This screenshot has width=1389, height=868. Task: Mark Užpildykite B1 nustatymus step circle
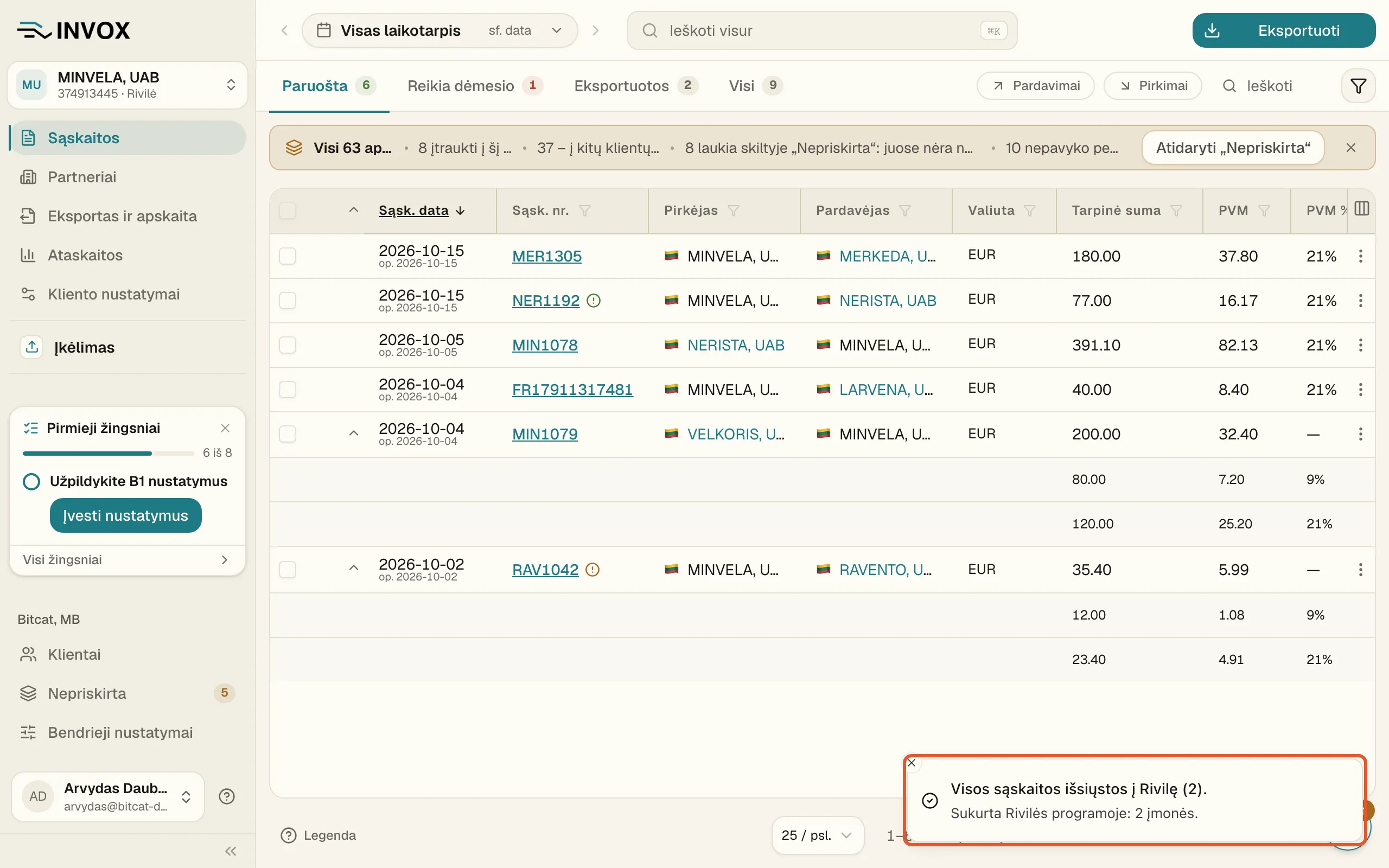(x=31, y=481)
